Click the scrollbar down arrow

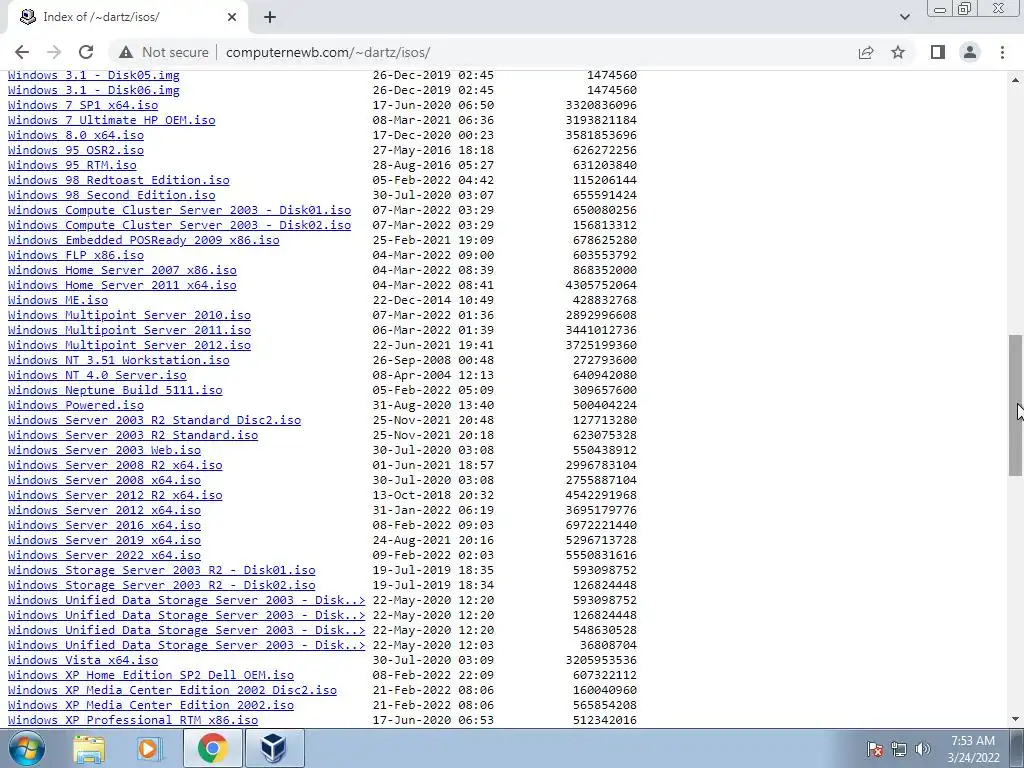1016,720
